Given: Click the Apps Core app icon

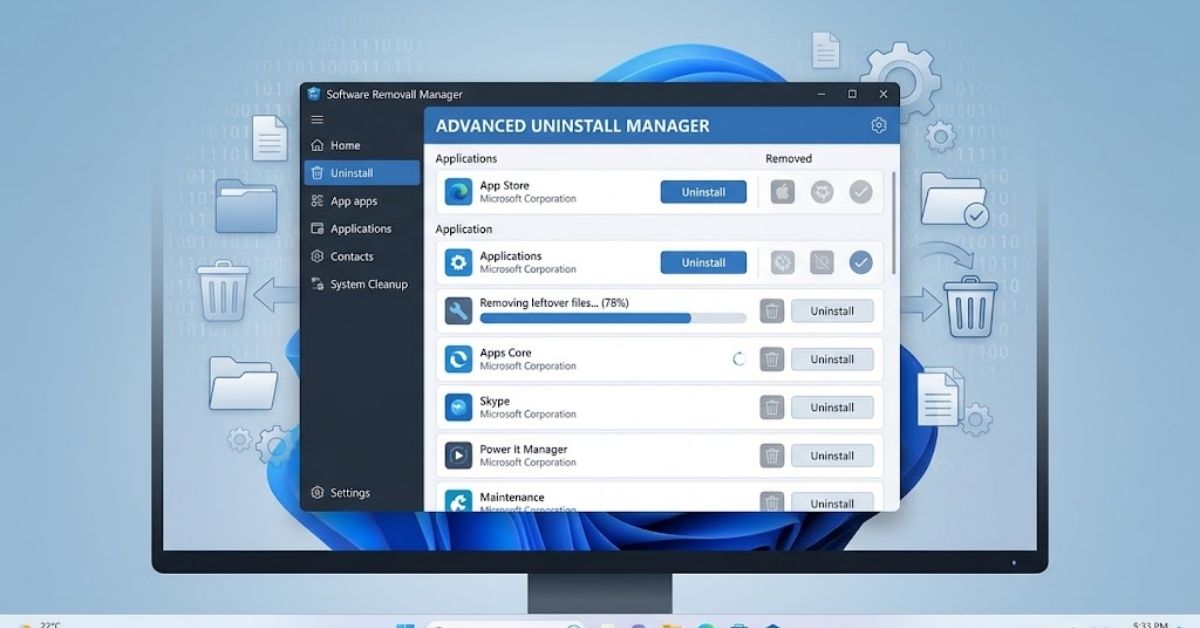Looking at the screenshot, I should [x=459, y=359].
